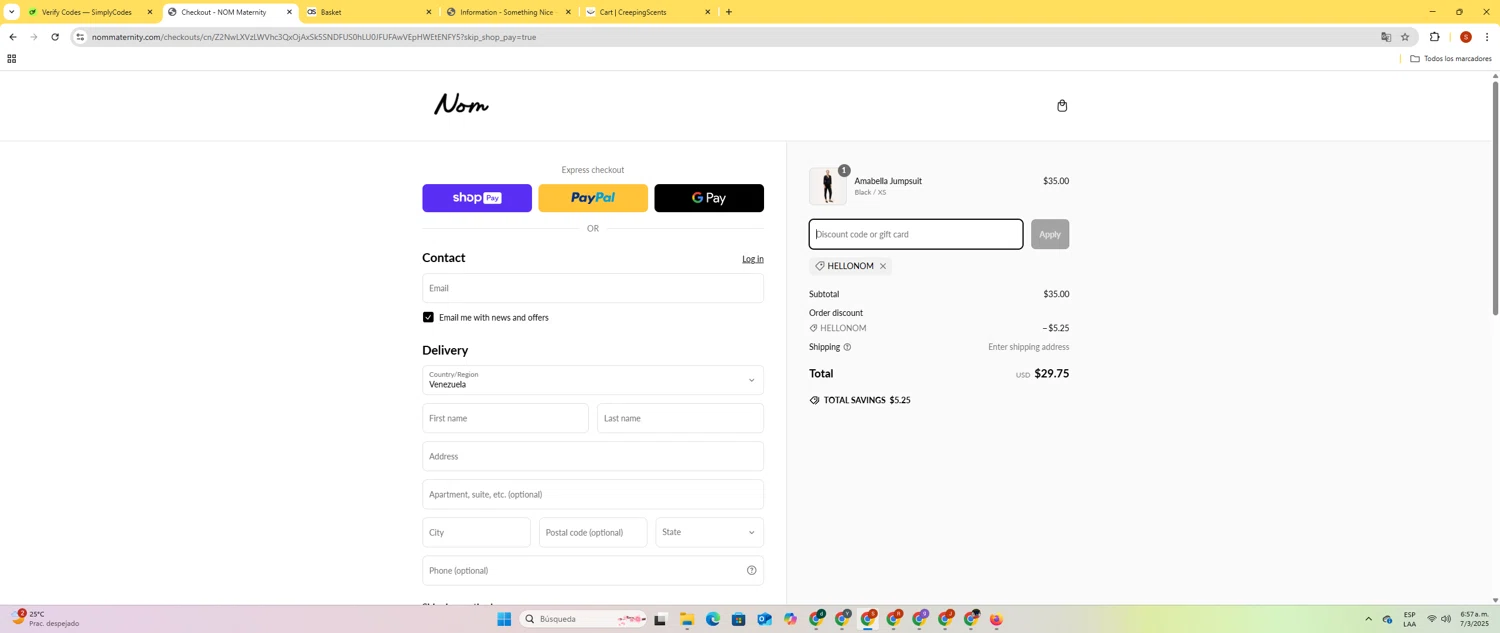View site information icon in address bar
This screenshot has height=633, width=1500.
(x=80, y=37)
